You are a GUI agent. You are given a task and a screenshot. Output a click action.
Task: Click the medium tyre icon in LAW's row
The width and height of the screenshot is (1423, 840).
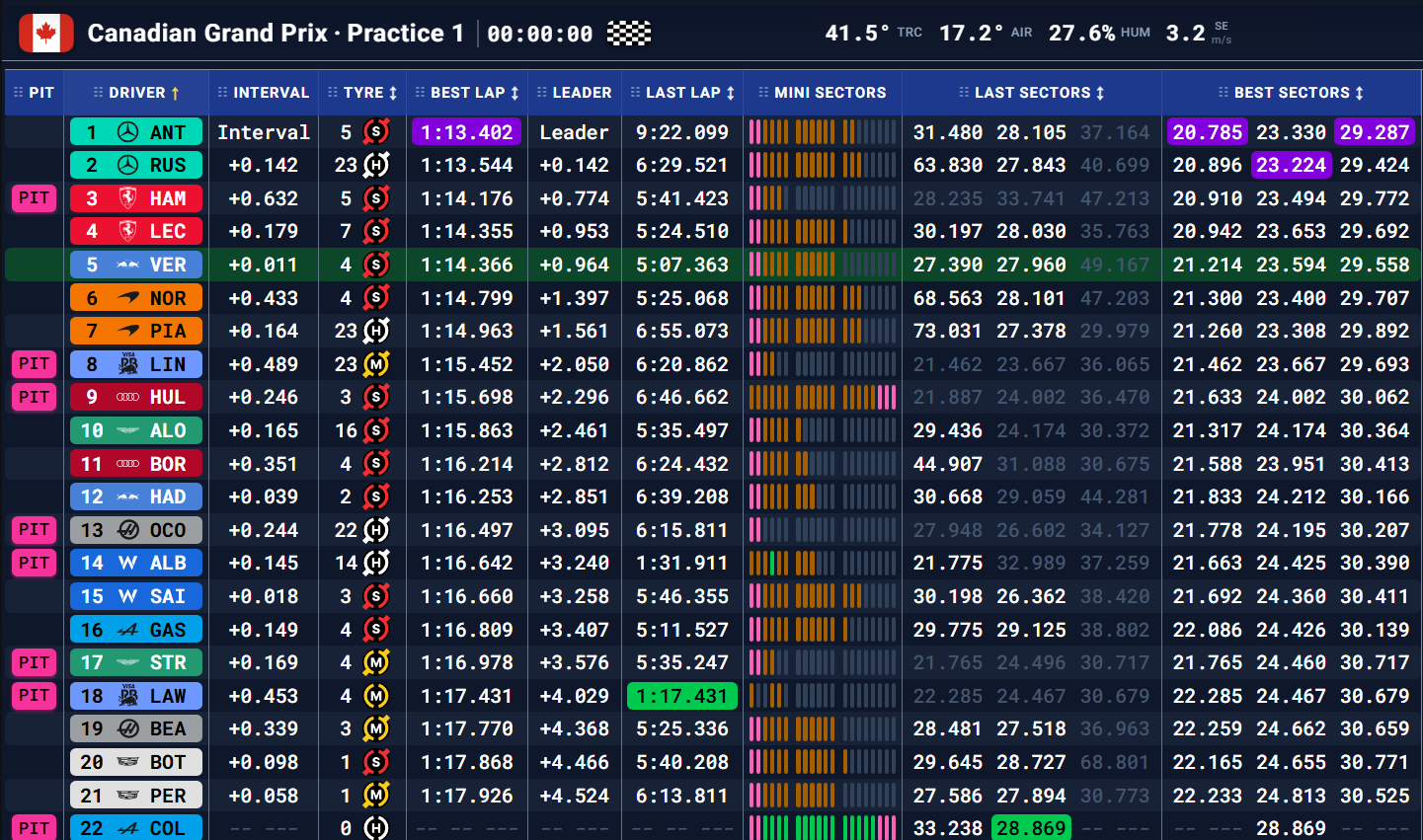[375, 696]
